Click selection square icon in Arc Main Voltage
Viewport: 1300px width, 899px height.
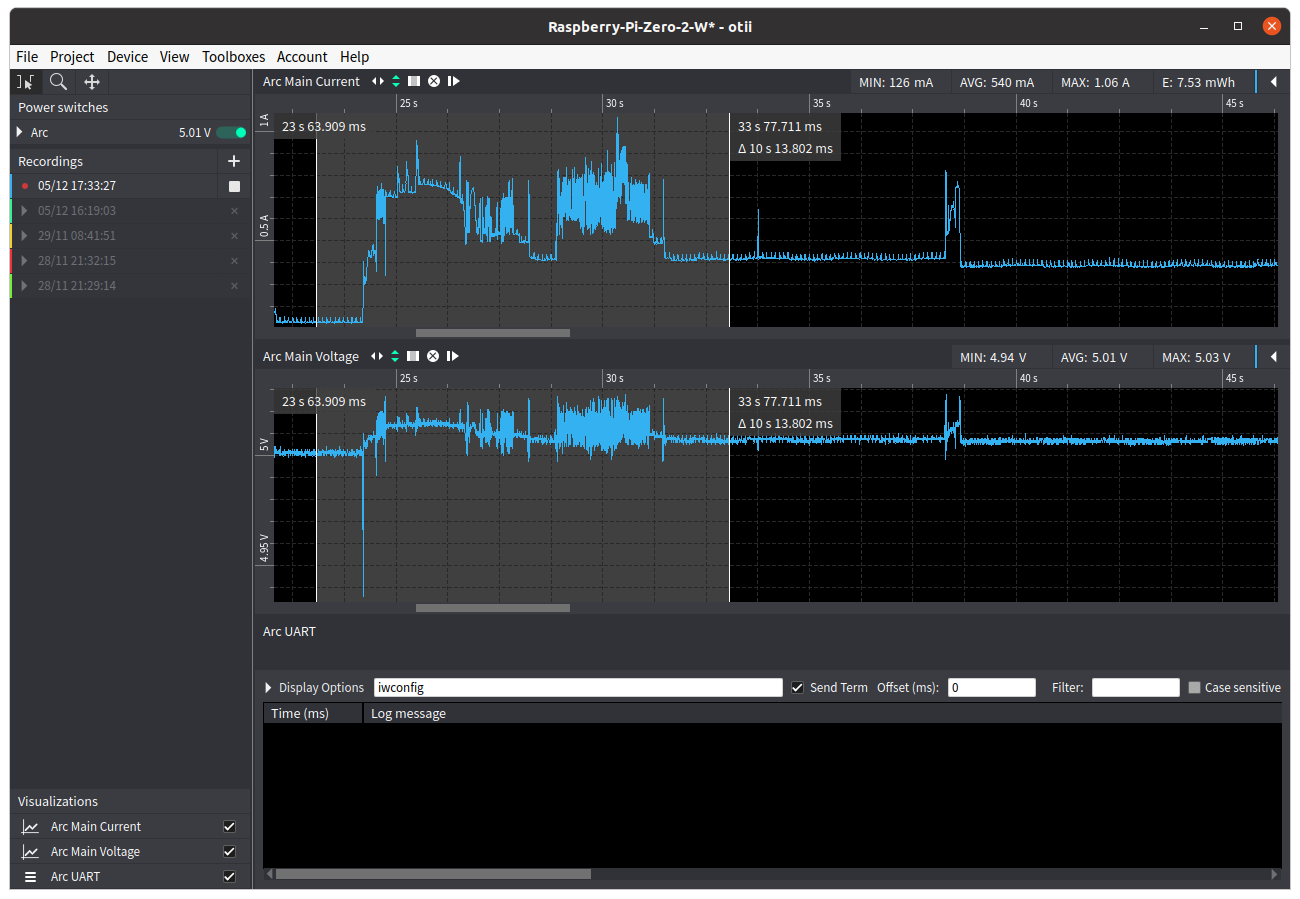[x=414, y=357]
